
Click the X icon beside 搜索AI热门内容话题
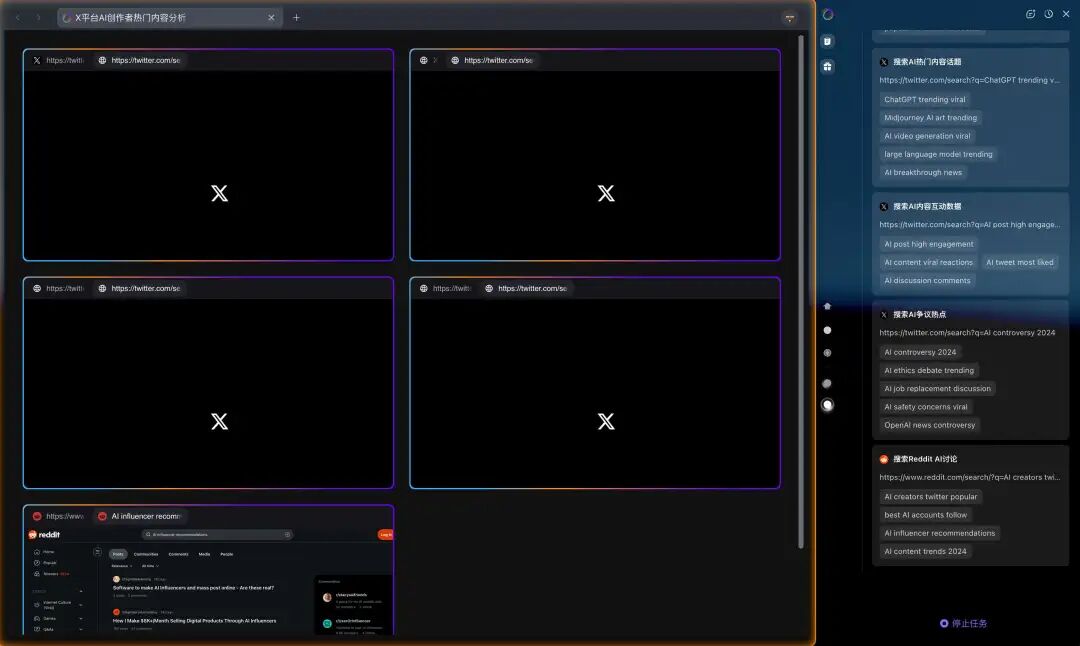884,62
